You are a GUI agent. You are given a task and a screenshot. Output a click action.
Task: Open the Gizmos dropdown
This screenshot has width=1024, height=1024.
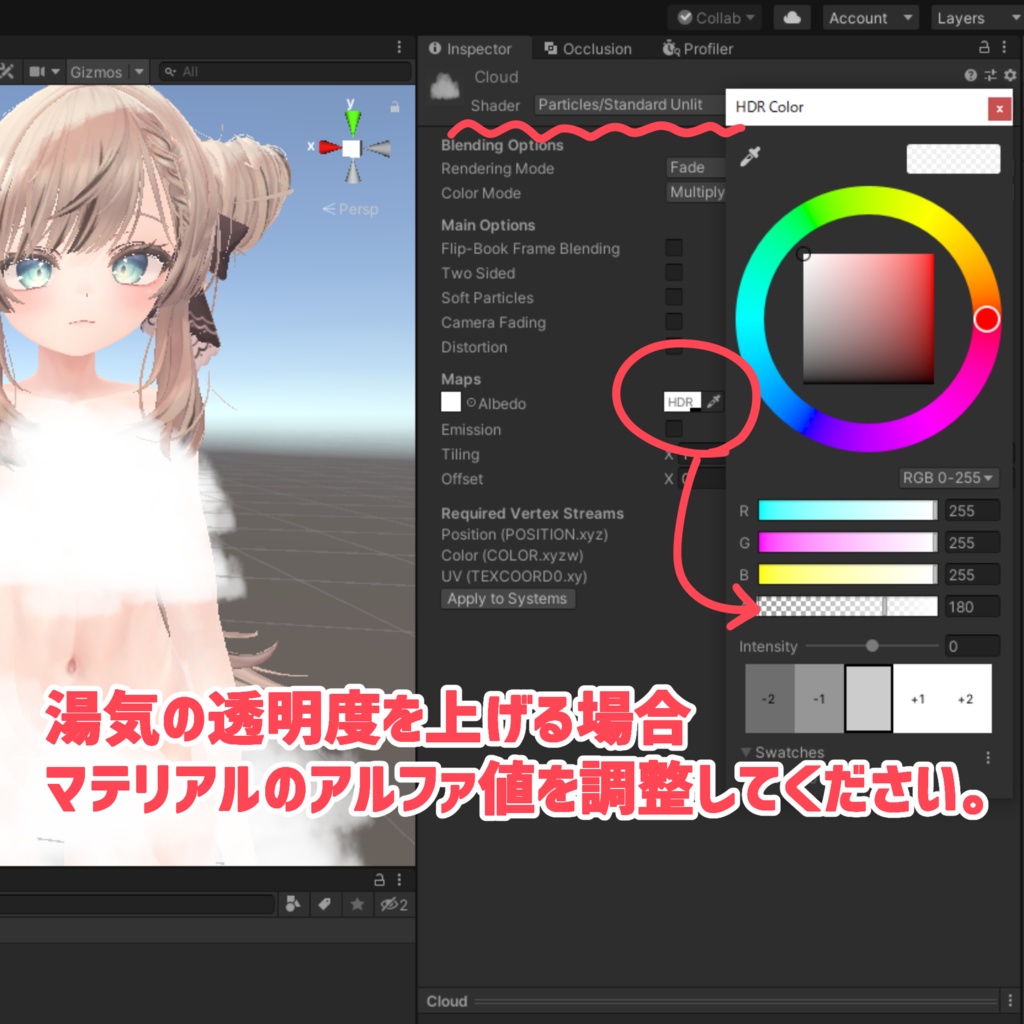coord(105,71)
